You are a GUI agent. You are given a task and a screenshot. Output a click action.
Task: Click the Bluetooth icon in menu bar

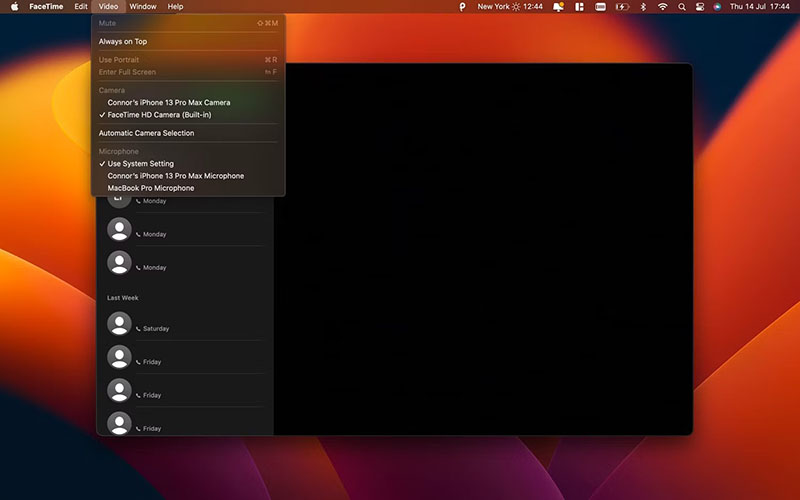643,7
